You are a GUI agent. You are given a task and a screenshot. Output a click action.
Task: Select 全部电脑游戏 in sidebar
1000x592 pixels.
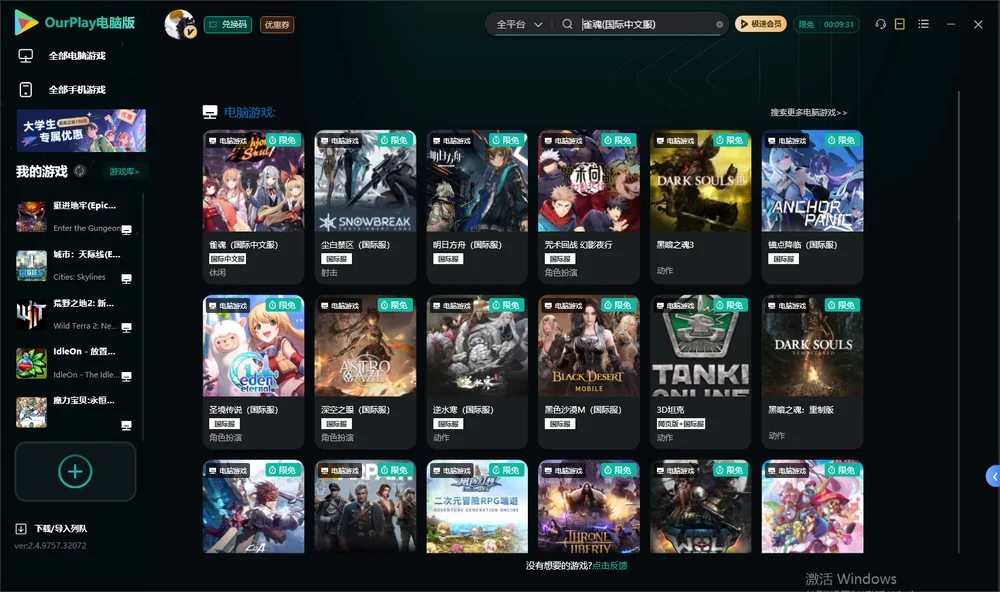click(x=77, y=56)
